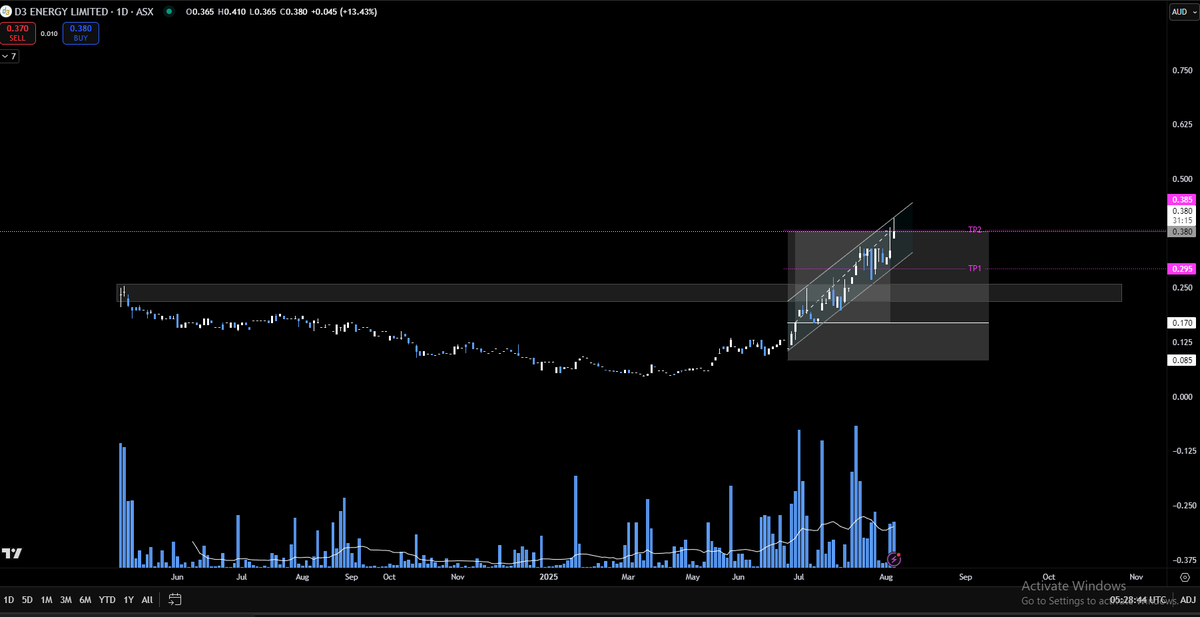The height and width of the screenshot is (617, 1200).
Task: Click the H0.410 high value in the legend
Action: [234, 11]
